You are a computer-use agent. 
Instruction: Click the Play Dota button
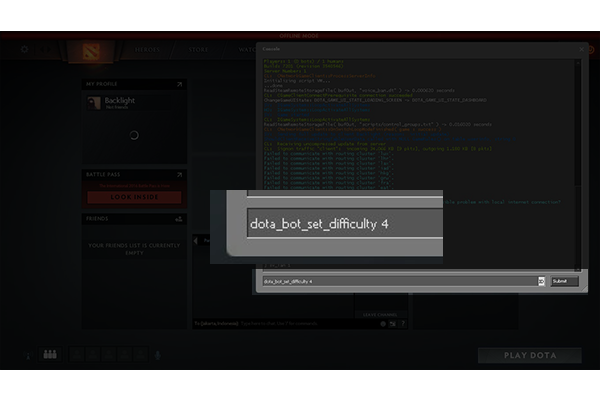(x=530, y=356)
